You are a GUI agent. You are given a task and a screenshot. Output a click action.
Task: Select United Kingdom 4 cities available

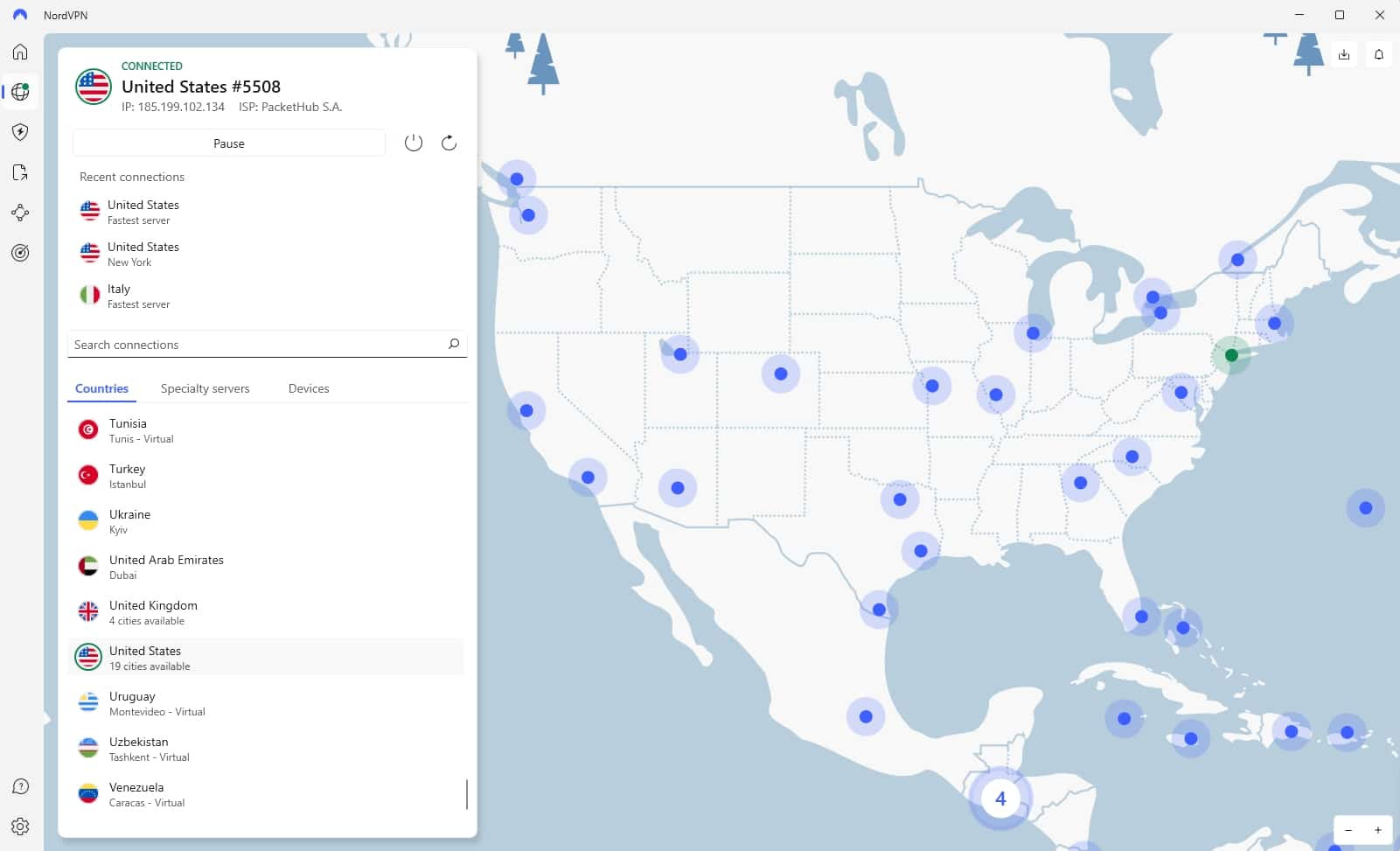coord(266,612)
